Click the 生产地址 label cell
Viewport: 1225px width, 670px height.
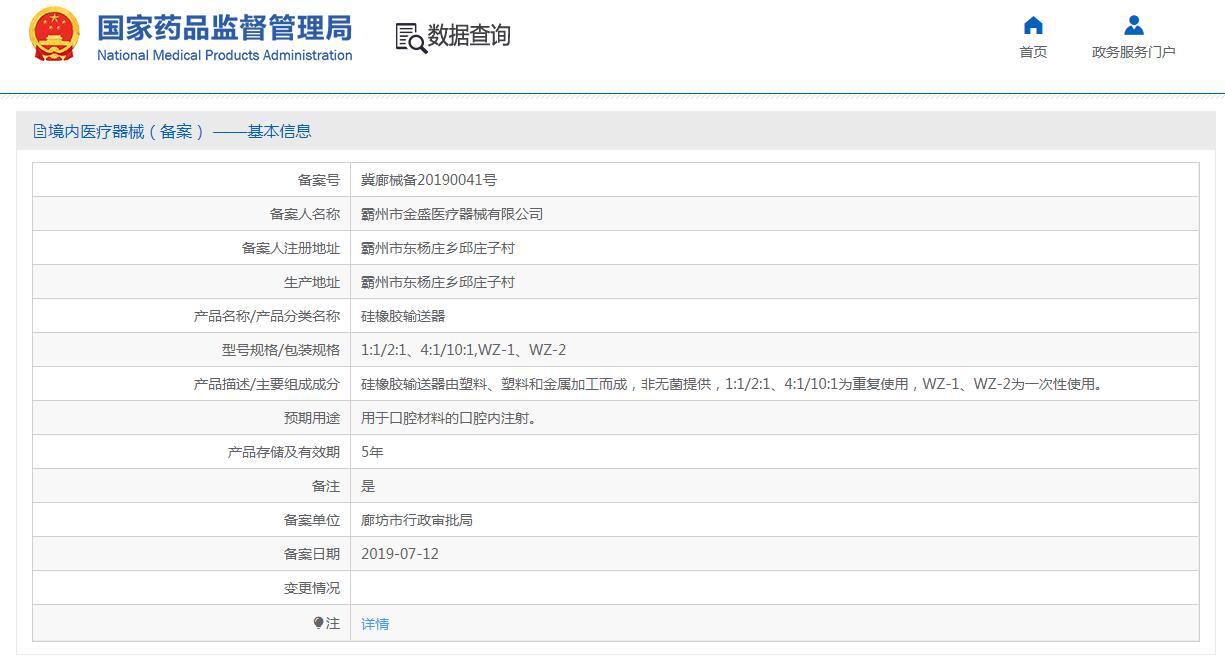coord(192,282)
